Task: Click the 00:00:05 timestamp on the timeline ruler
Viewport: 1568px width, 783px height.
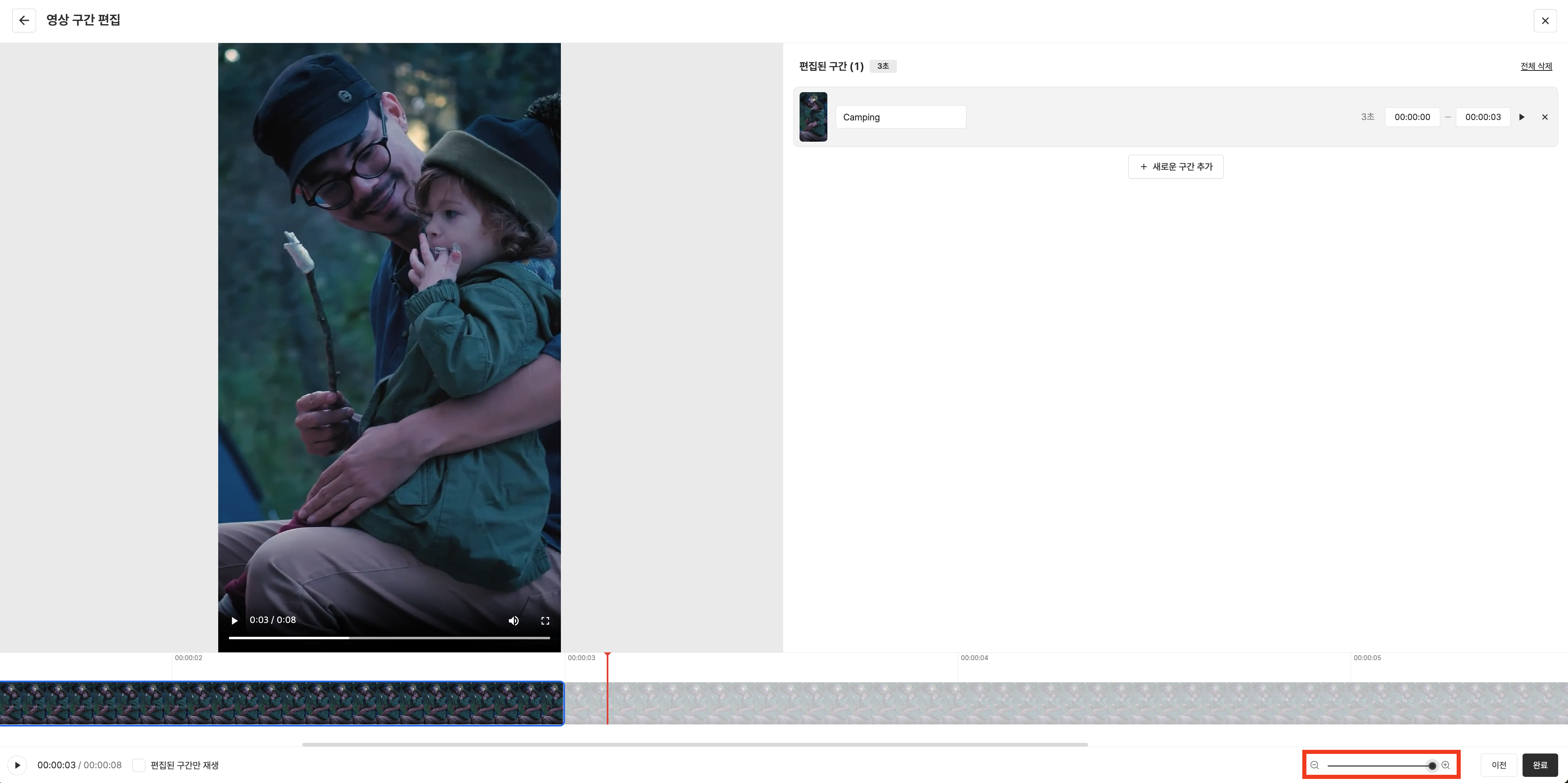Action: point(1367,658)
